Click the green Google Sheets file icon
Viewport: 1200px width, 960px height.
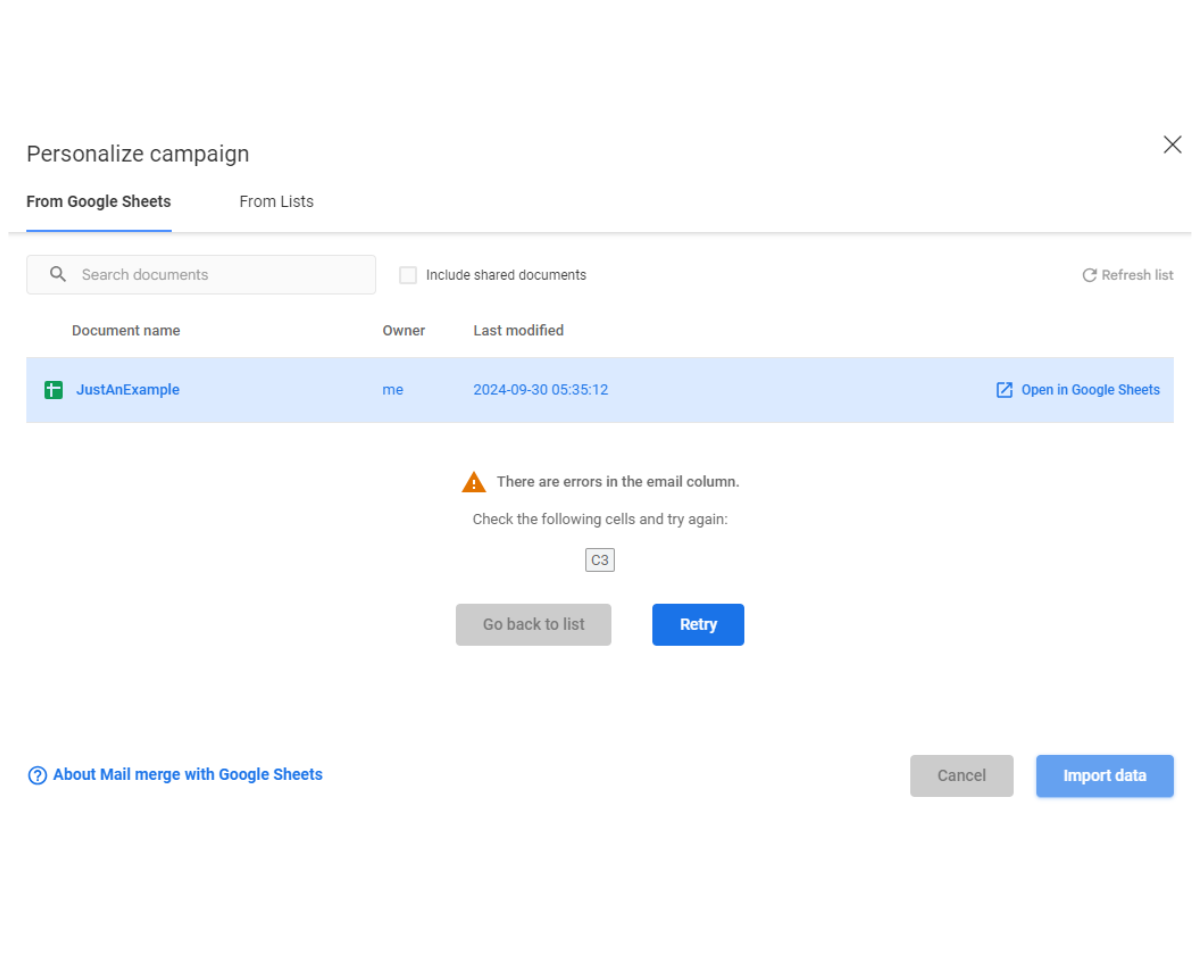click(x=54, y=390)
